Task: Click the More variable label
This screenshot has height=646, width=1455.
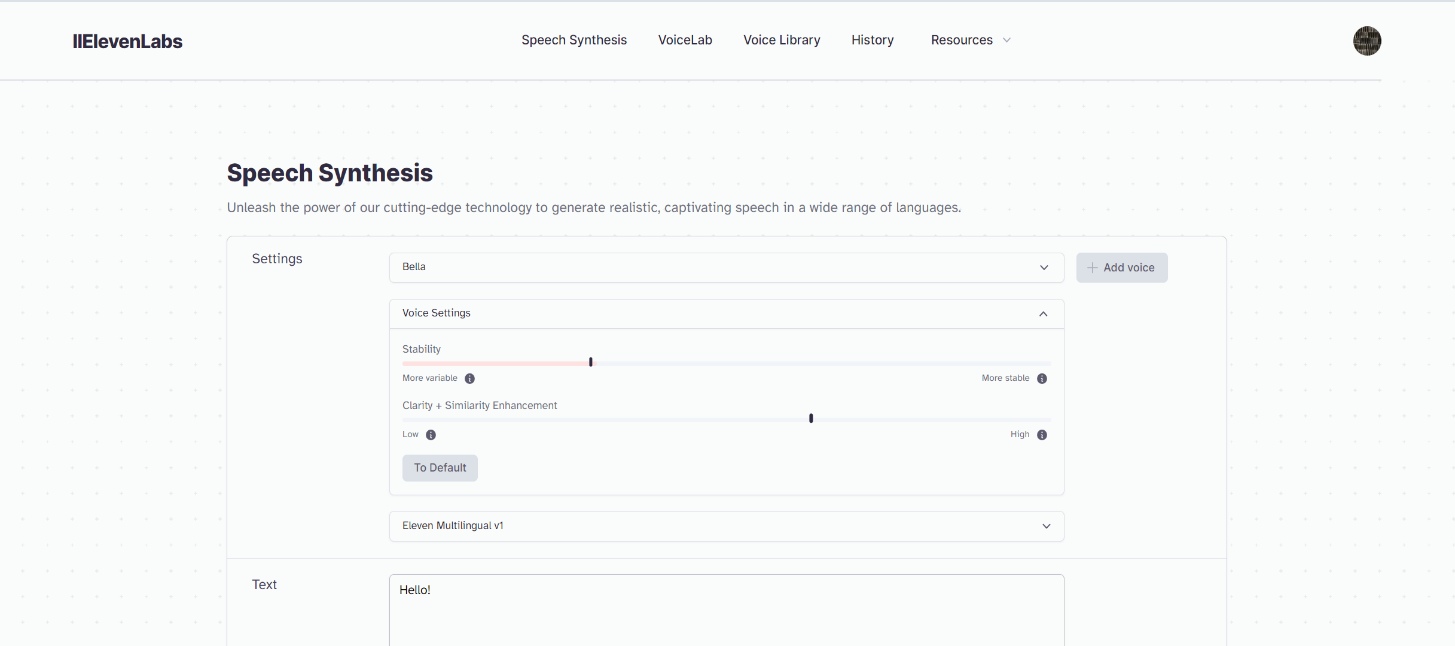Action: click(430, 379)
